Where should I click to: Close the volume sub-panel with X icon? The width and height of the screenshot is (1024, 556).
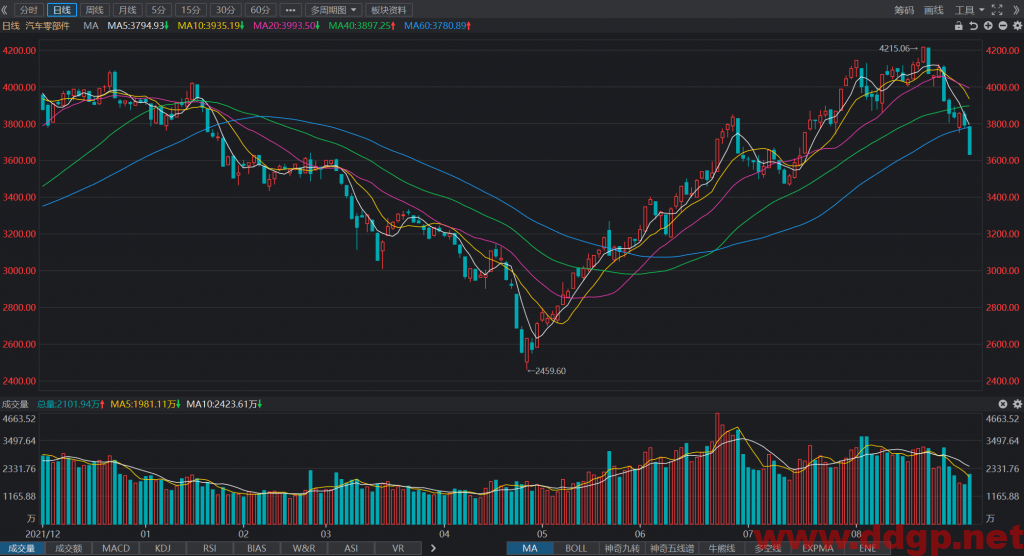(1002, 404)
